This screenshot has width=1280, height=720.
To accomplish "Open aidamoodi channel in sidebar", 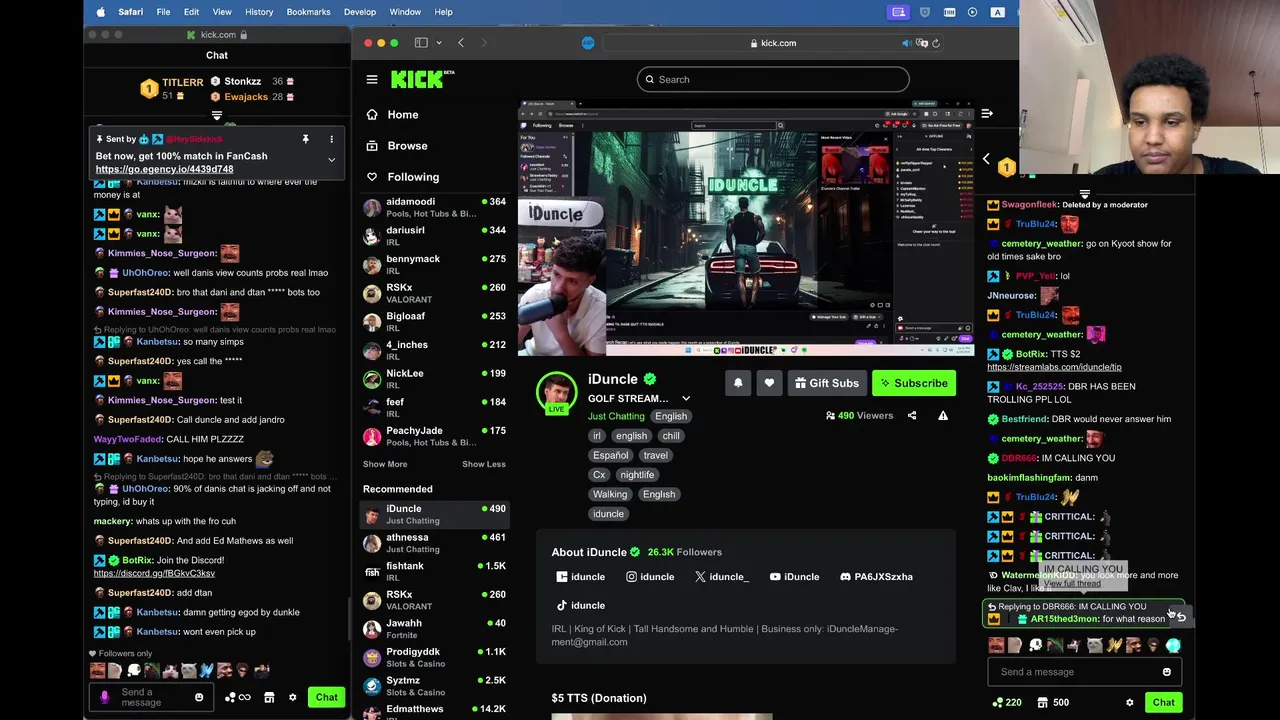I will pos(434,207).
